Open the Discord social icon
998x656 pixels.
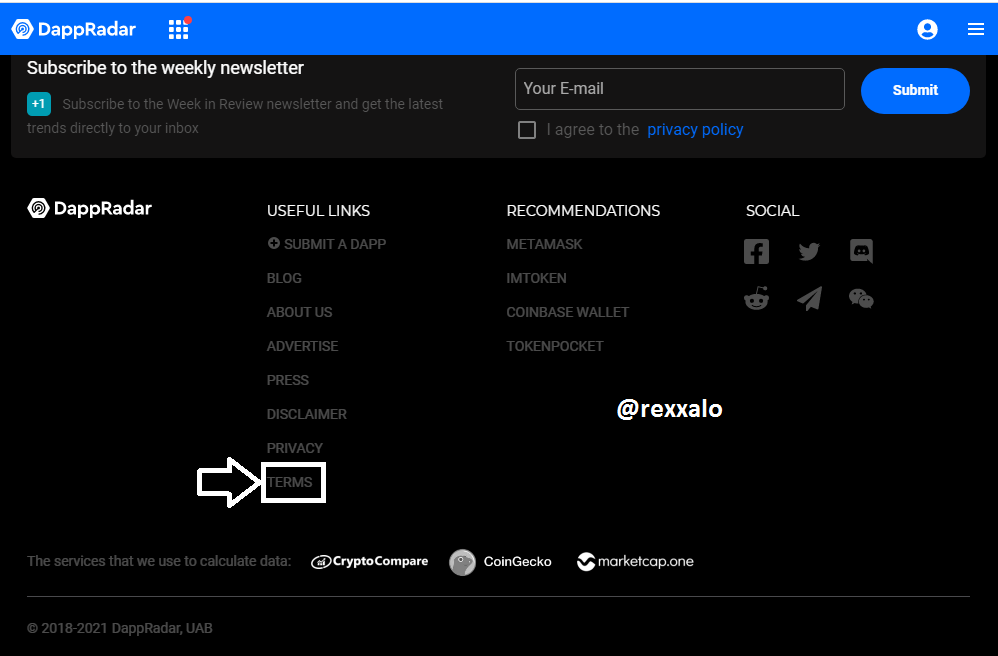click(861, 251)
